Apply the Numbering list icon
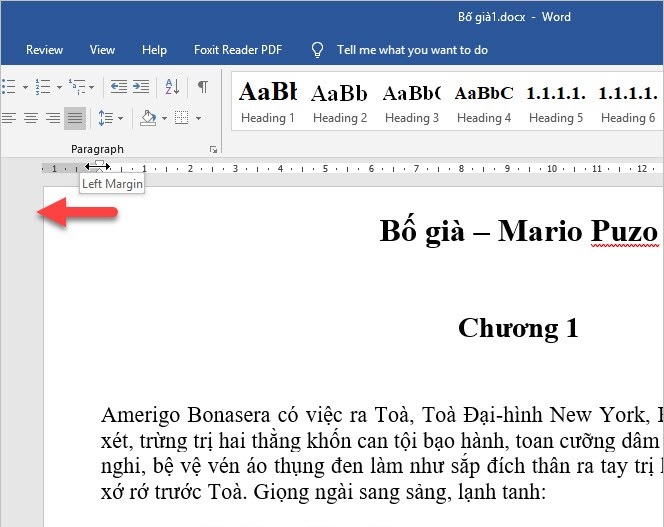664x527 pixels. click(42, 87)
